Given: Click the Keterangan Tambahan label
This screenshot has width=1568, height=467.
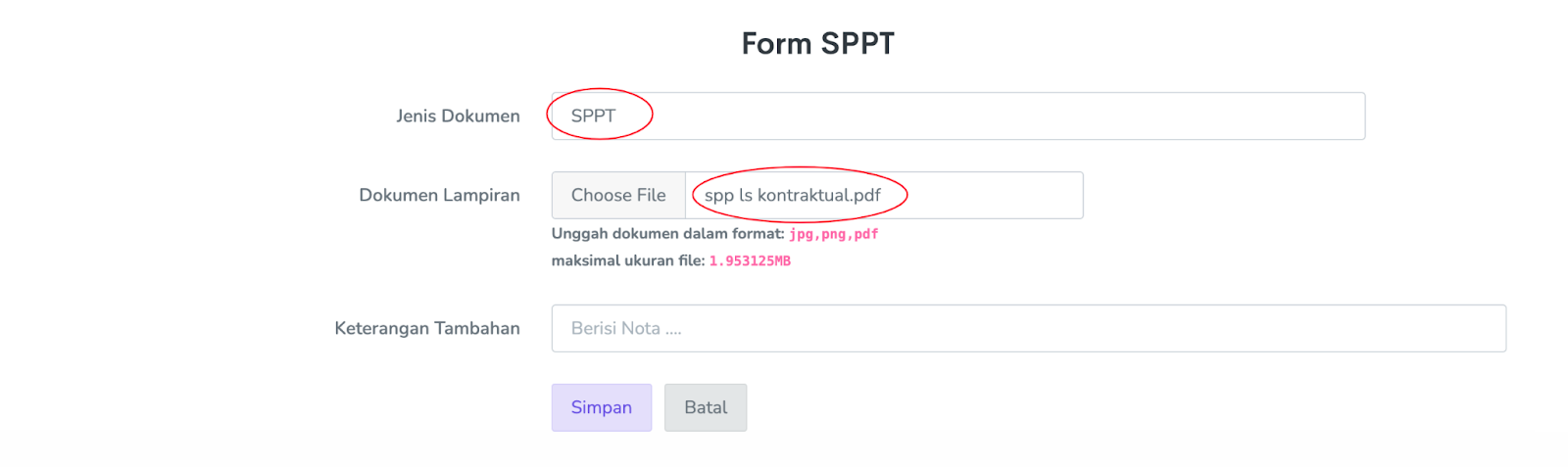Looking at the screenshot, I should click(x=427, y=328).
